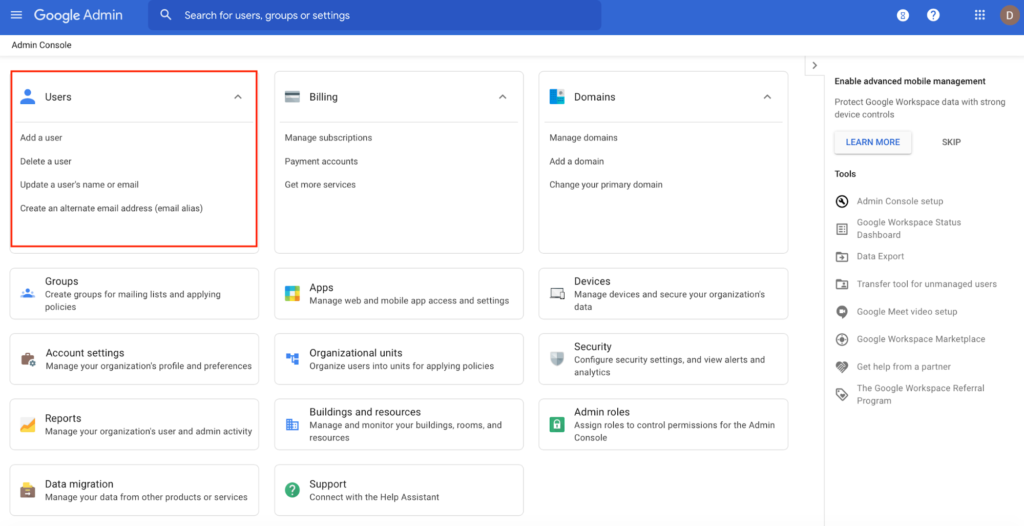Click the Groups icon
This screenshot has width=1024, height=526.
27,293
